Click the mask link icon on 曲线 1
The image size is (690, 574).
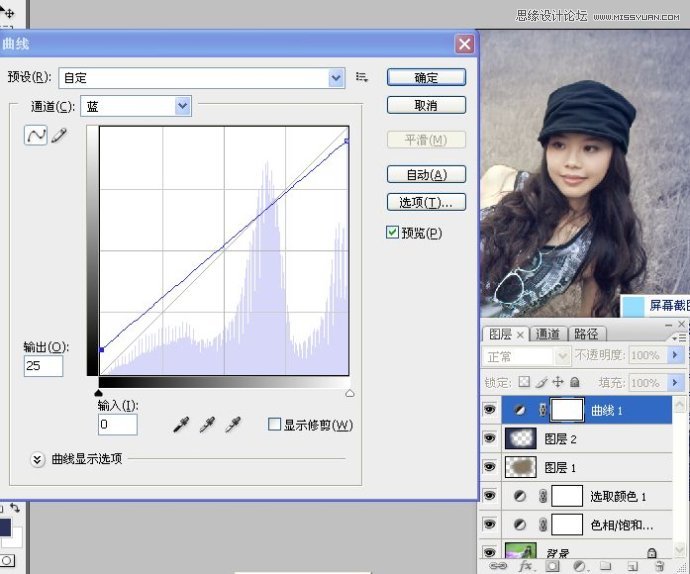[543, 410]
